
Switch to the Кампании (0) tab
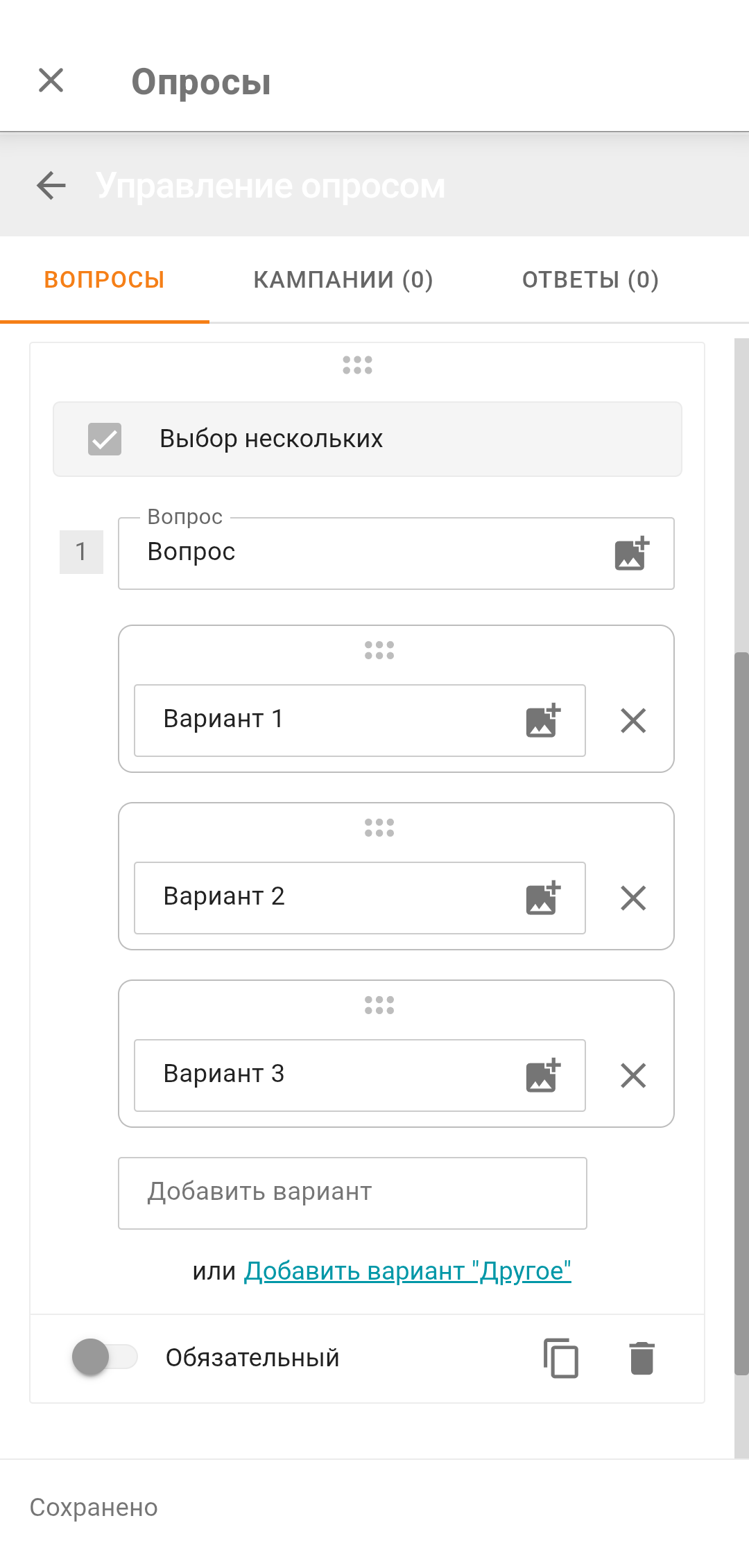click(343, 279)
